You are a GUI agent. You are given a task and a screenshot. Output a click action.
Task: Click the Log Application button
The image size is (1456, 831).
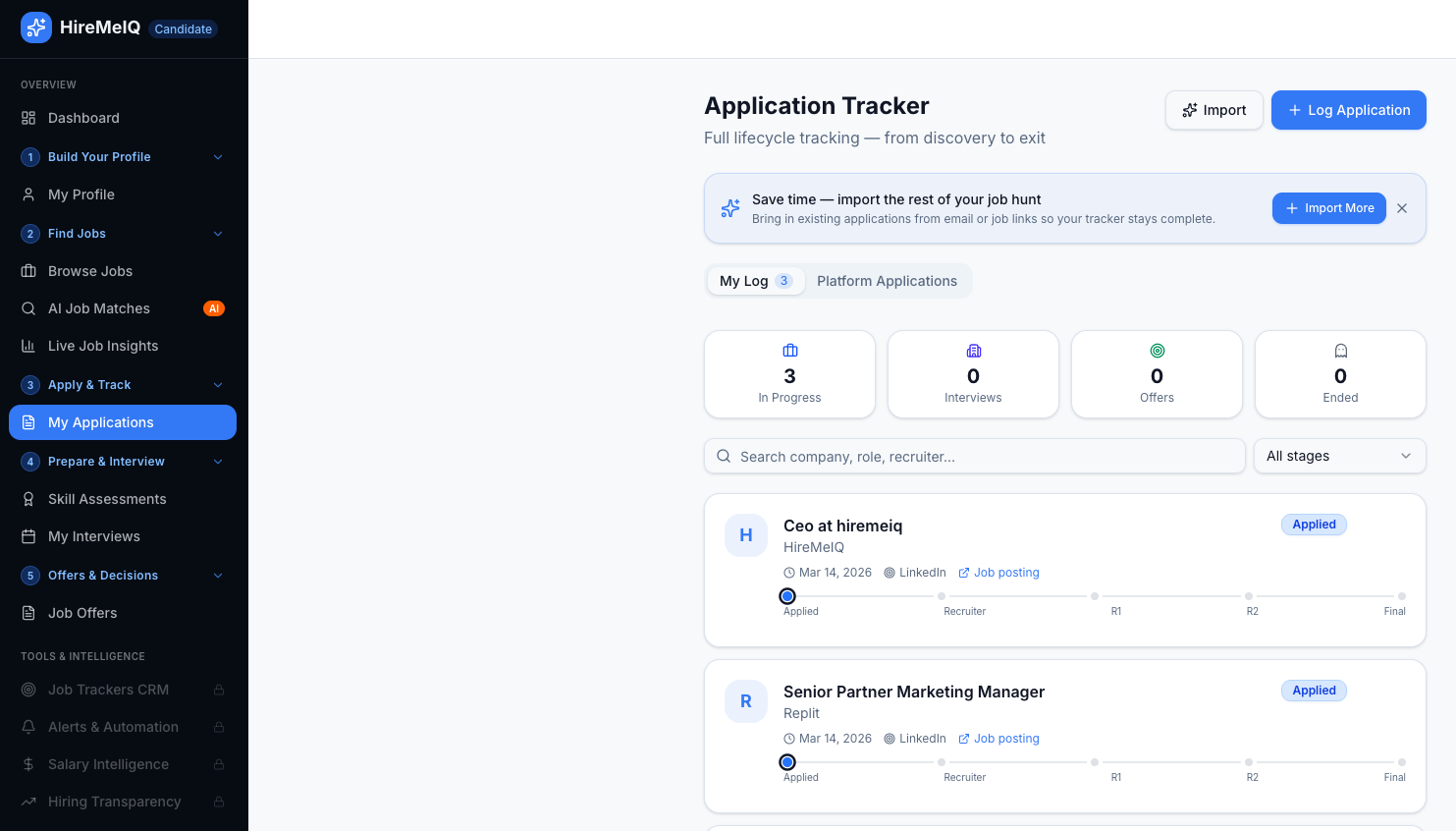click(x=1349, y=110)
